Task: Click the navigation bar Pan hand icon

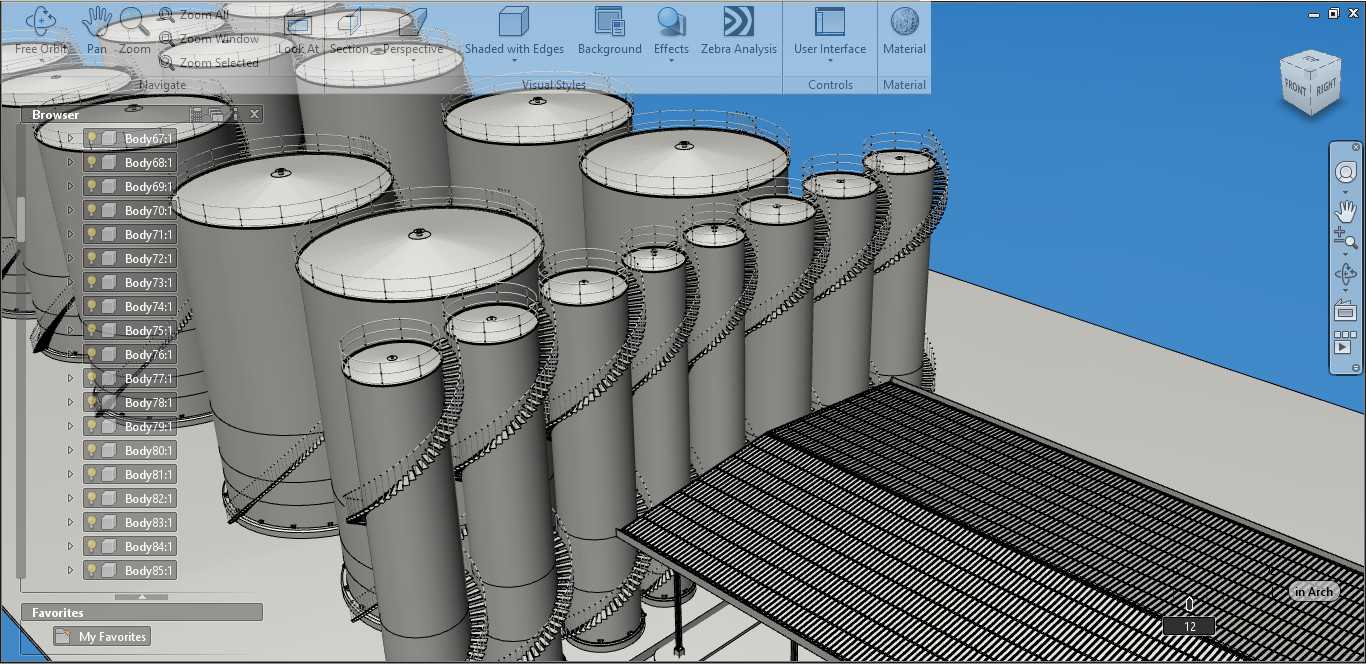Action: pos(1345,211)
